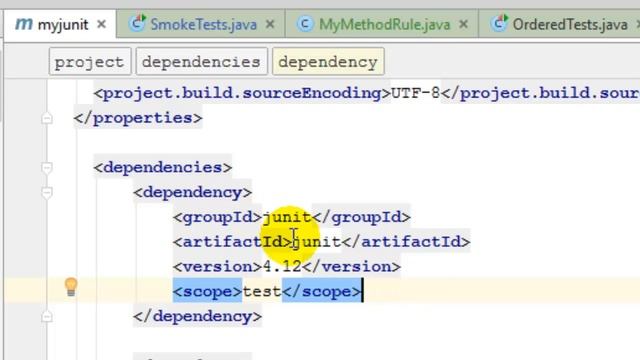Click the junit value inside groupId
This screenshot has height=360, width=640.
[x=287, y=218]
